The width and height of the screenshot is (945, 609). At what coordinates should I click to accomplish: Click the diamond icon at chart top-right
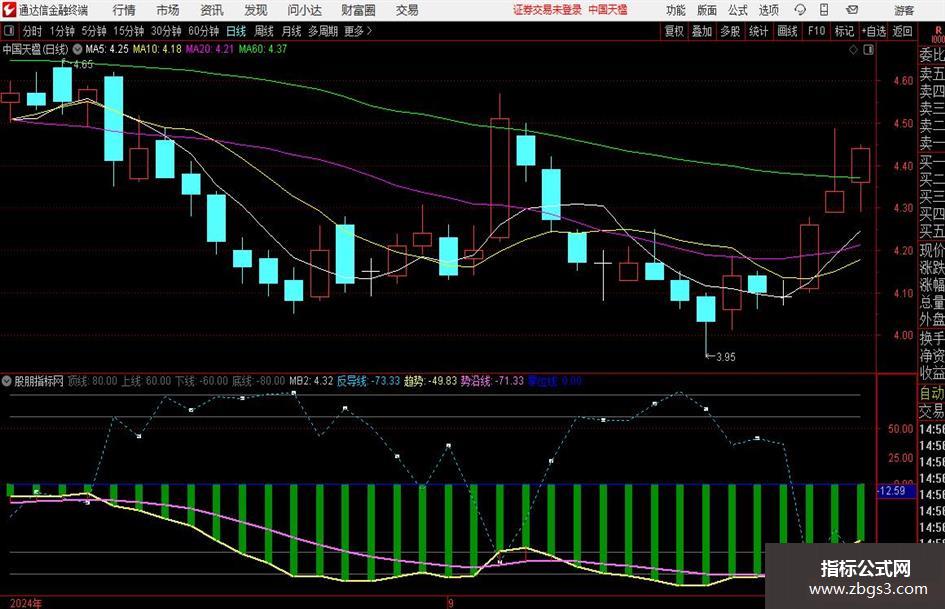[x=853, y=49]
